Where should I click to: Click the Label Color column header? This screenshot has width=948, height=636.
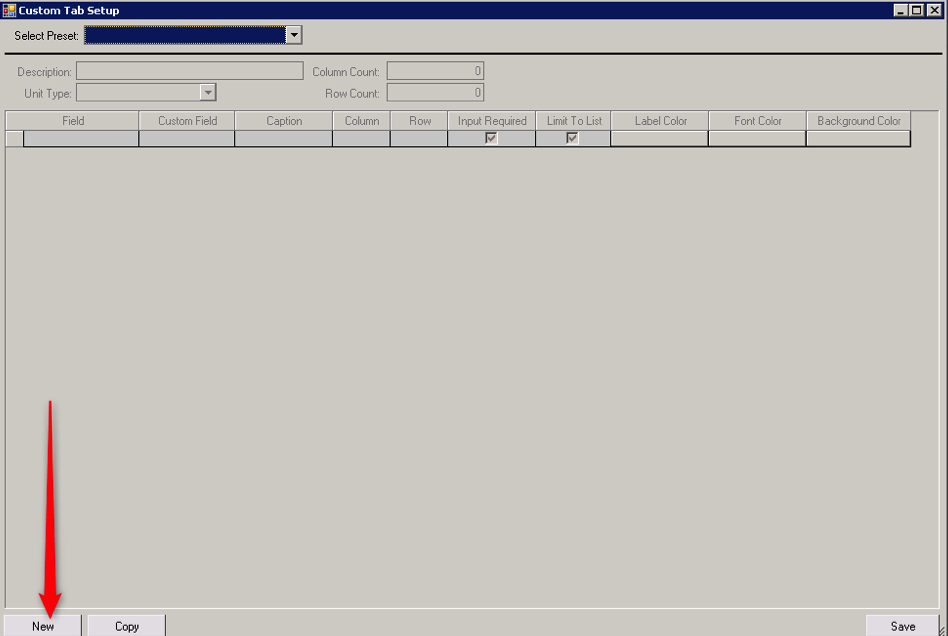point(659,119)
